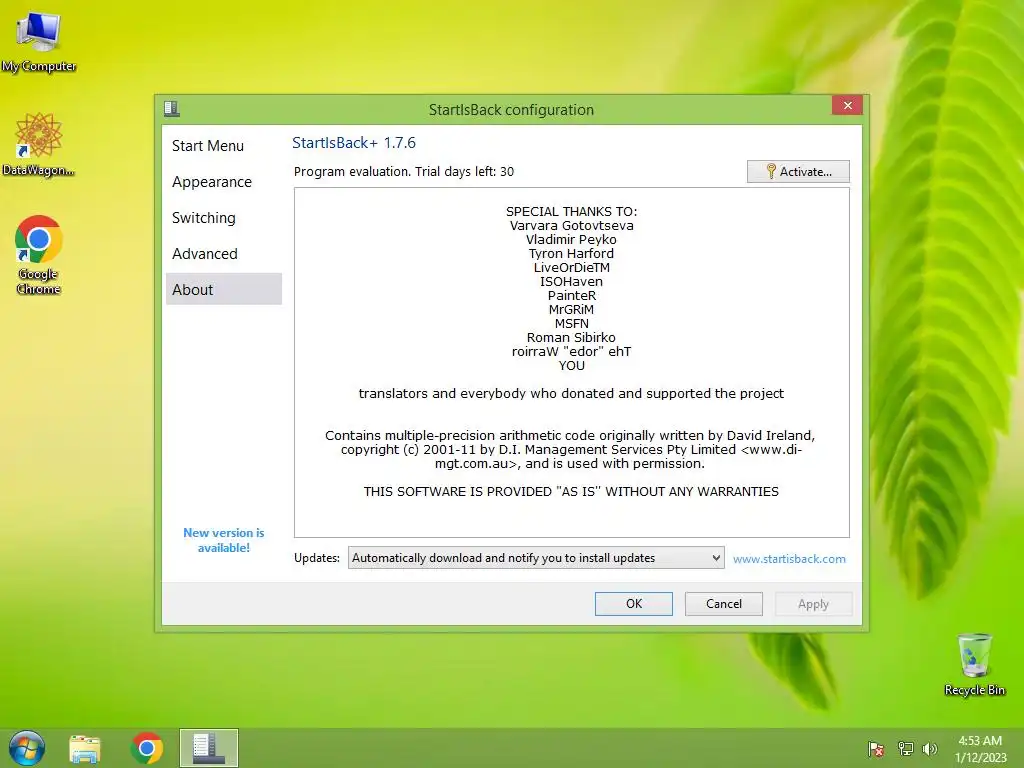This screenshot has width=1024, height=768.
Task: Open www.startisback.com link
Action: 789,559
